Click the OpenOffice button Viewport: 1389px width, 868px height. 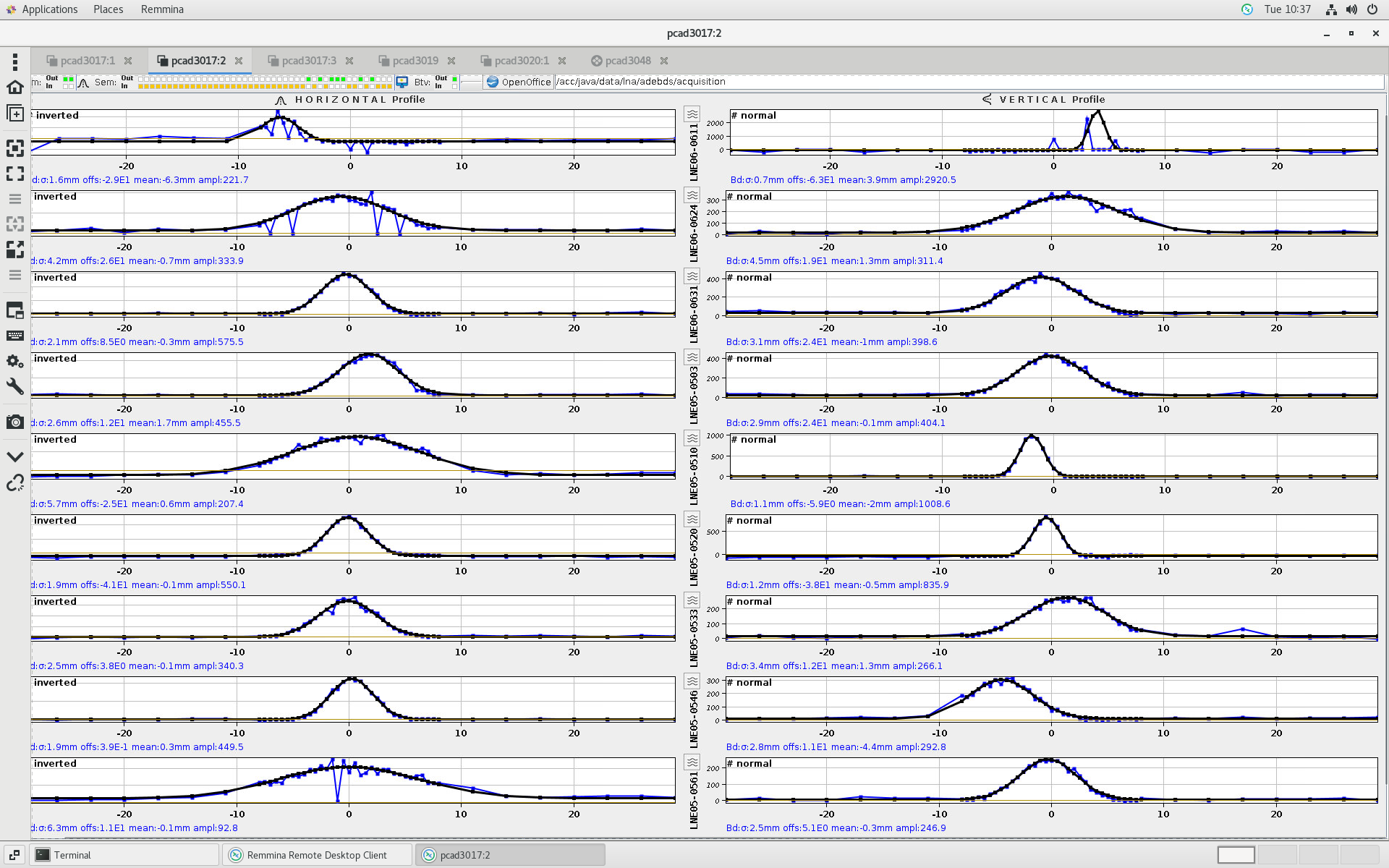point(519,82)
